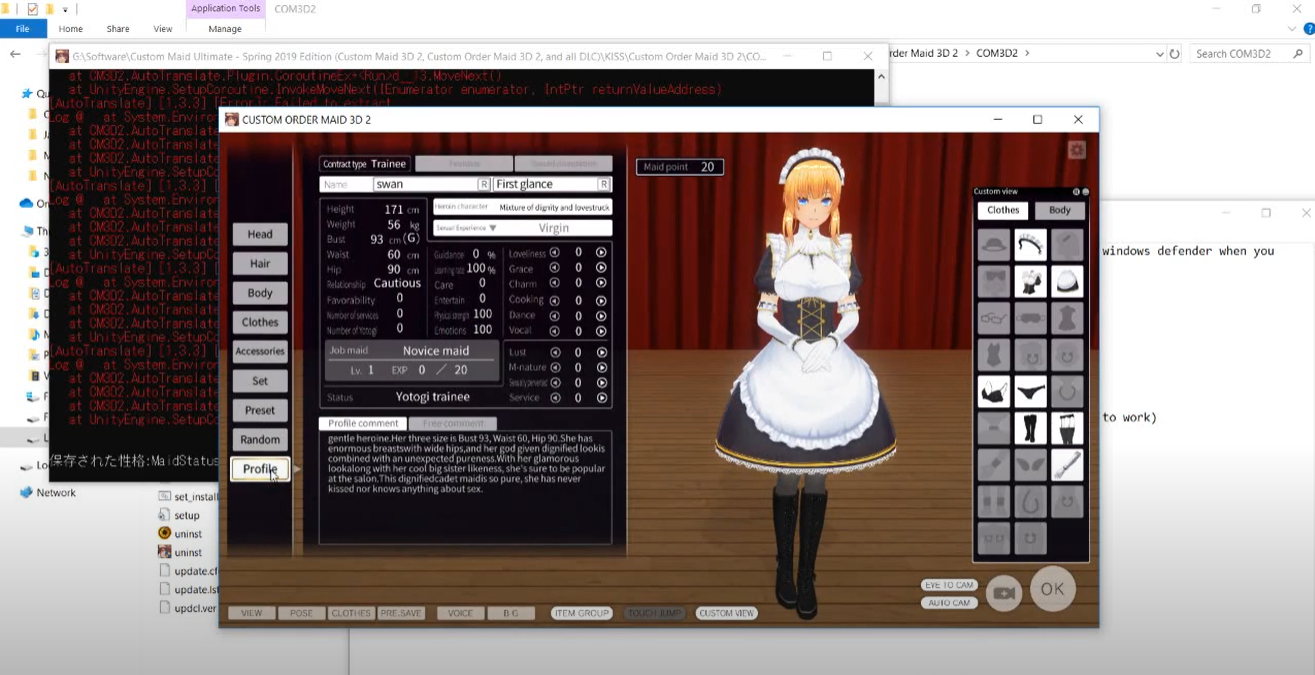The height and width of the screenshot is (675, 1315).
Task: Click the PRE.SAVE button
Action: pos(401,613)
